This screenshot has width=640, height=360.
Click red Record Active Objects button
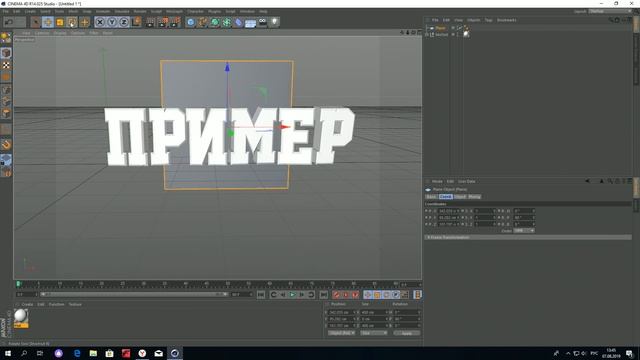click(x=336, y=294)
